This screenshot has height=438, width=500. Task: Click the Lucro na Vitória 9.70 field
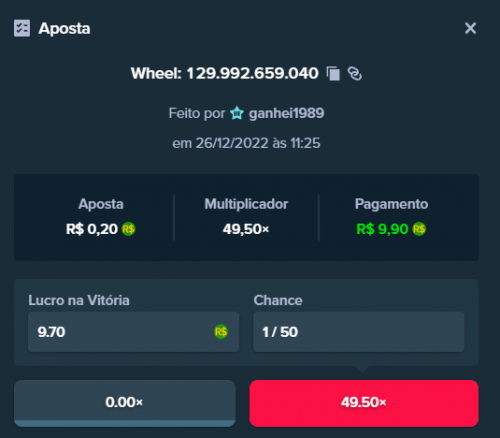tap(133, 332)
